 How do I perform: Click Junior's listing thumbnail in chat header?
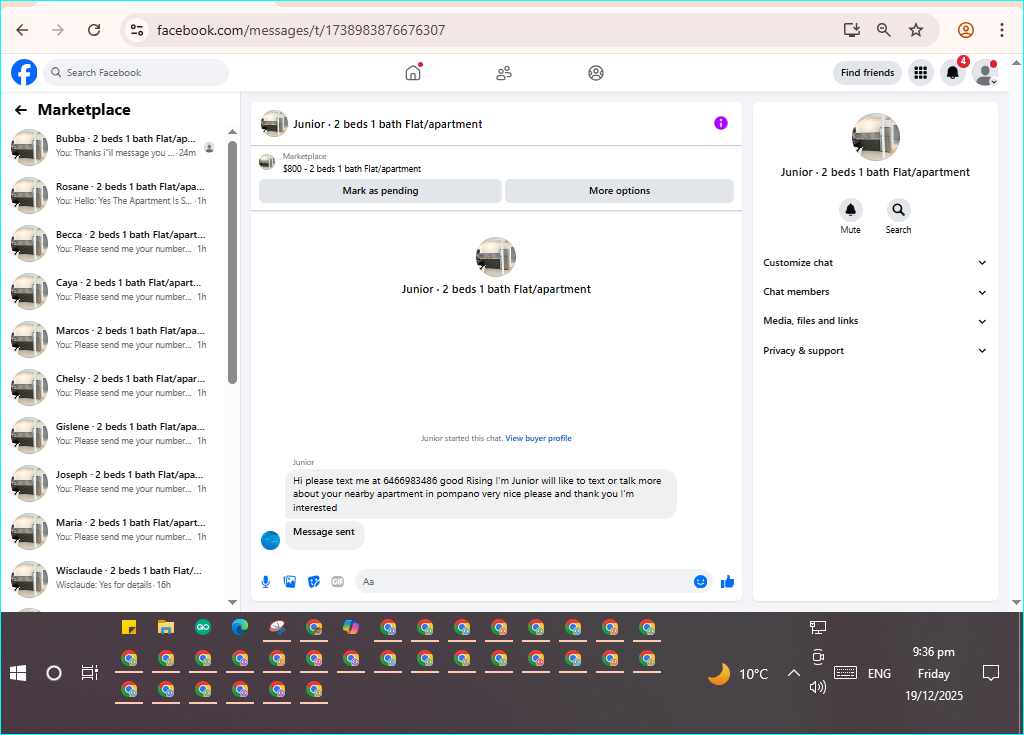tap(274, 123)
